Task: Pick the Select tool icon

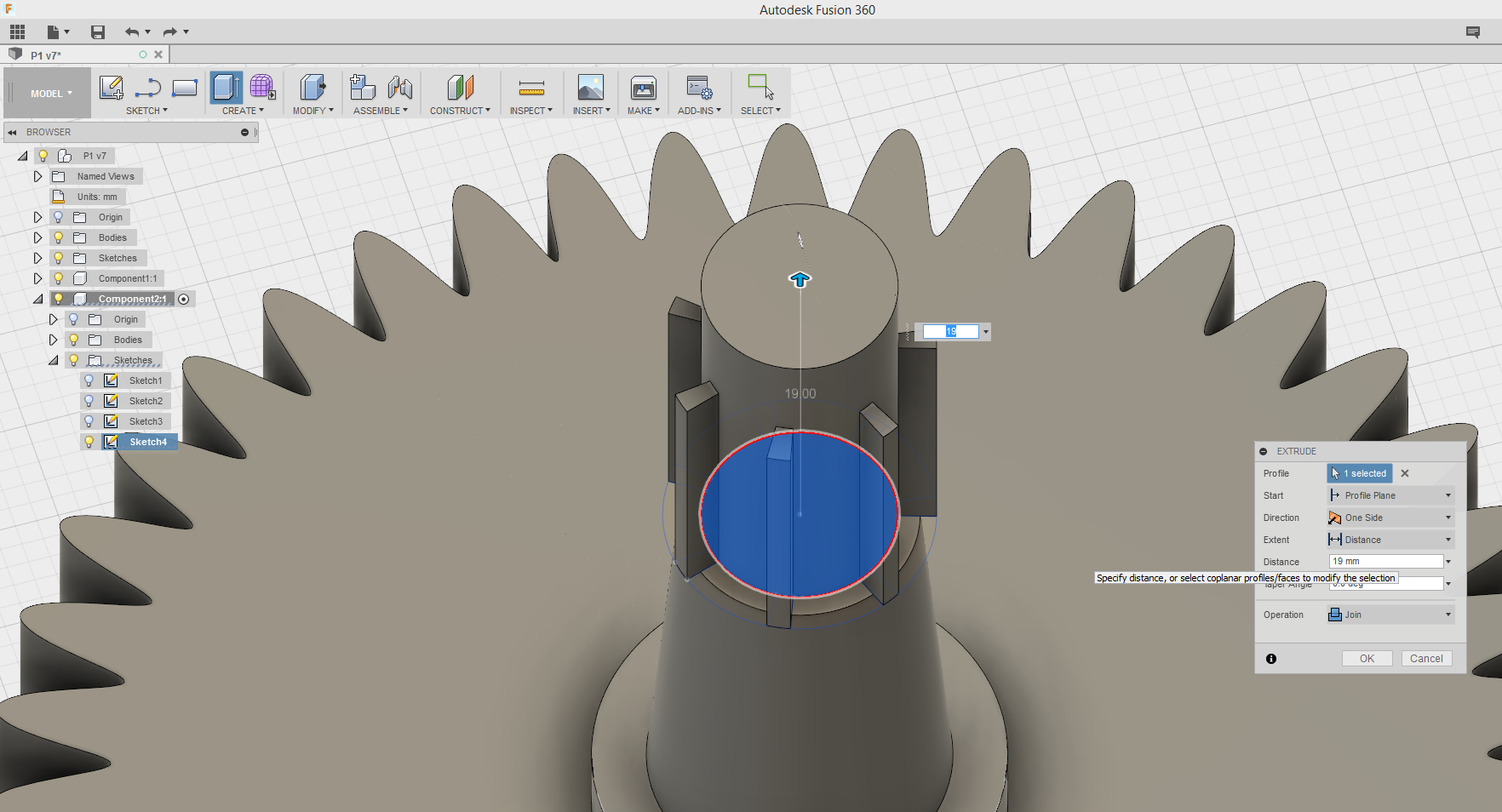Action: click(x=760, y=88)
